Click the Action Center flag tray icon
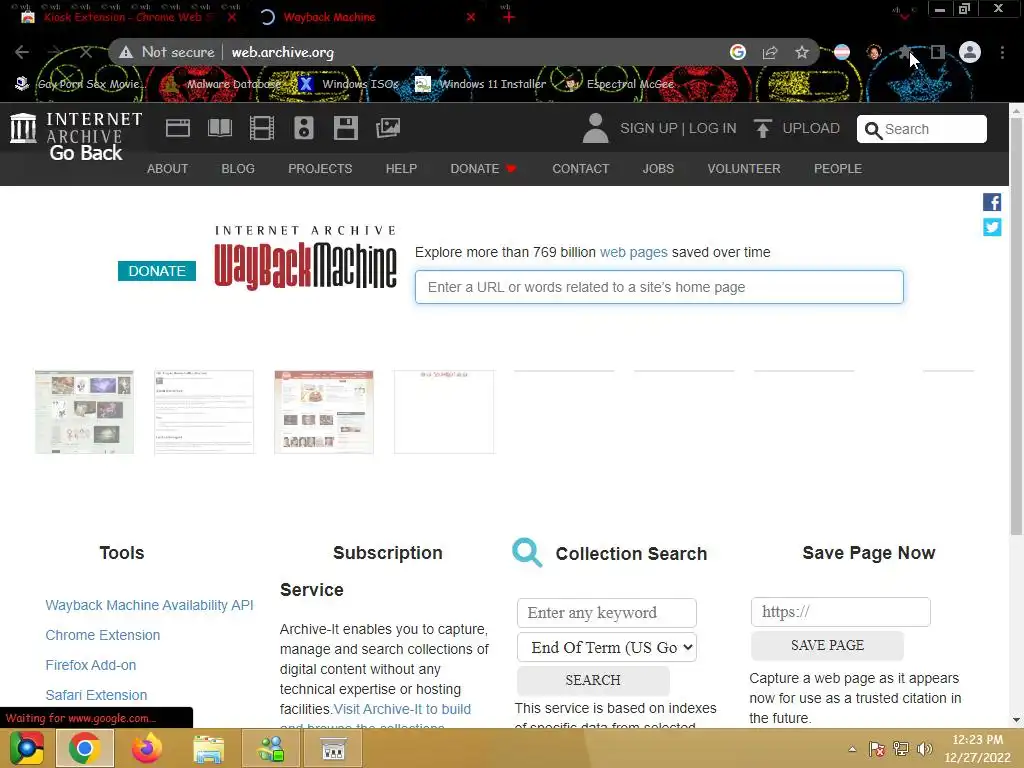Screen dimensions: 1024x768 tap(876, 749)
